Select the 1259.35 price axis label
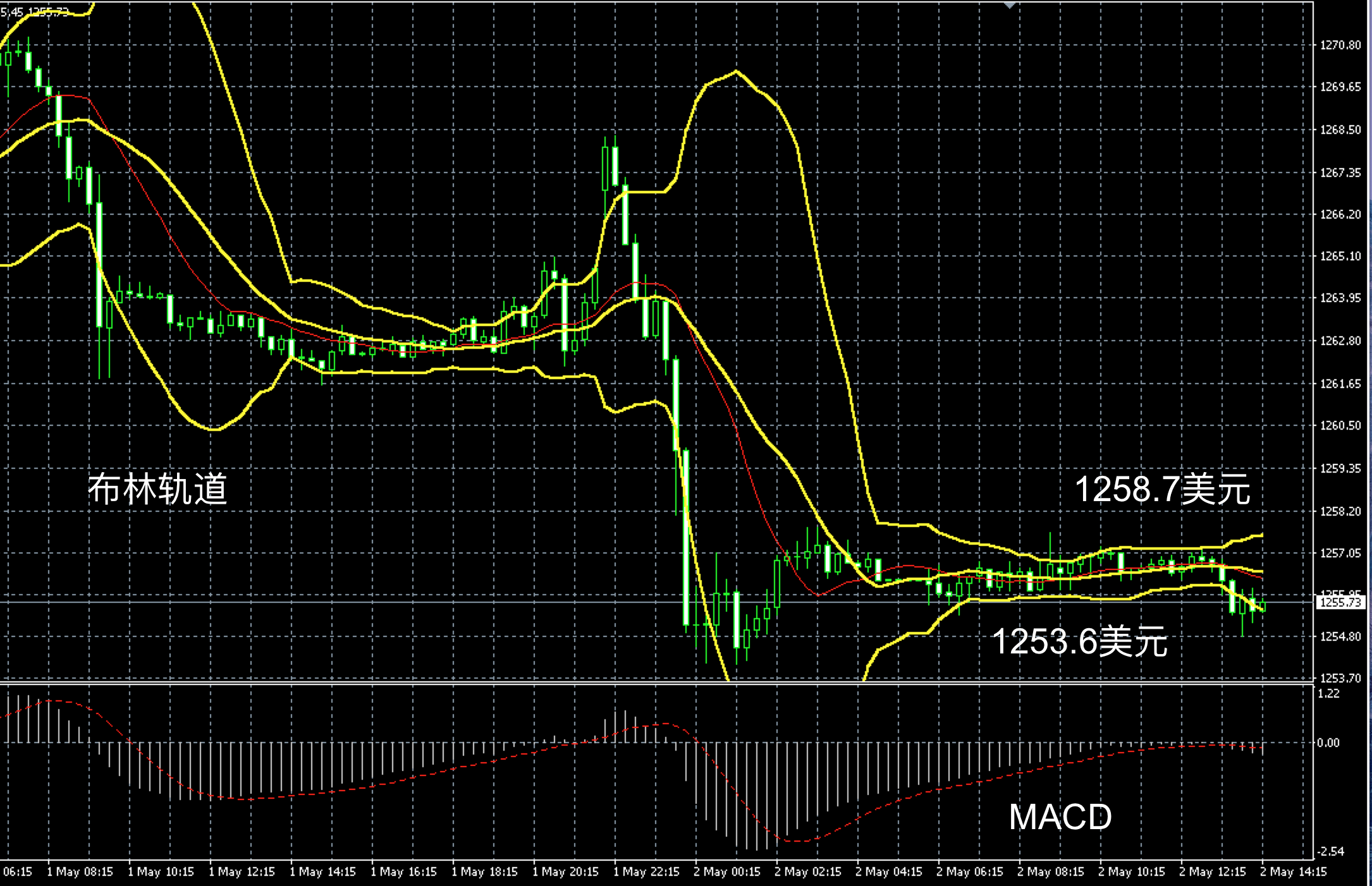1372x886 pixels. click(x=1340, y=468)
